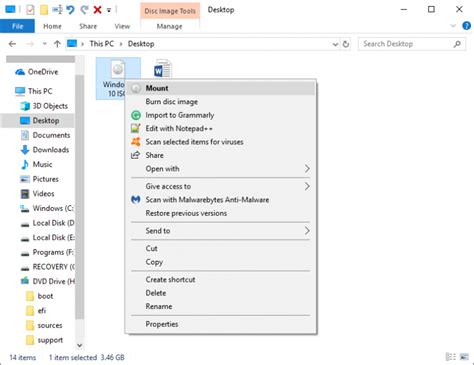Click the Forward navigation arrow

click(x=30, y=44)
